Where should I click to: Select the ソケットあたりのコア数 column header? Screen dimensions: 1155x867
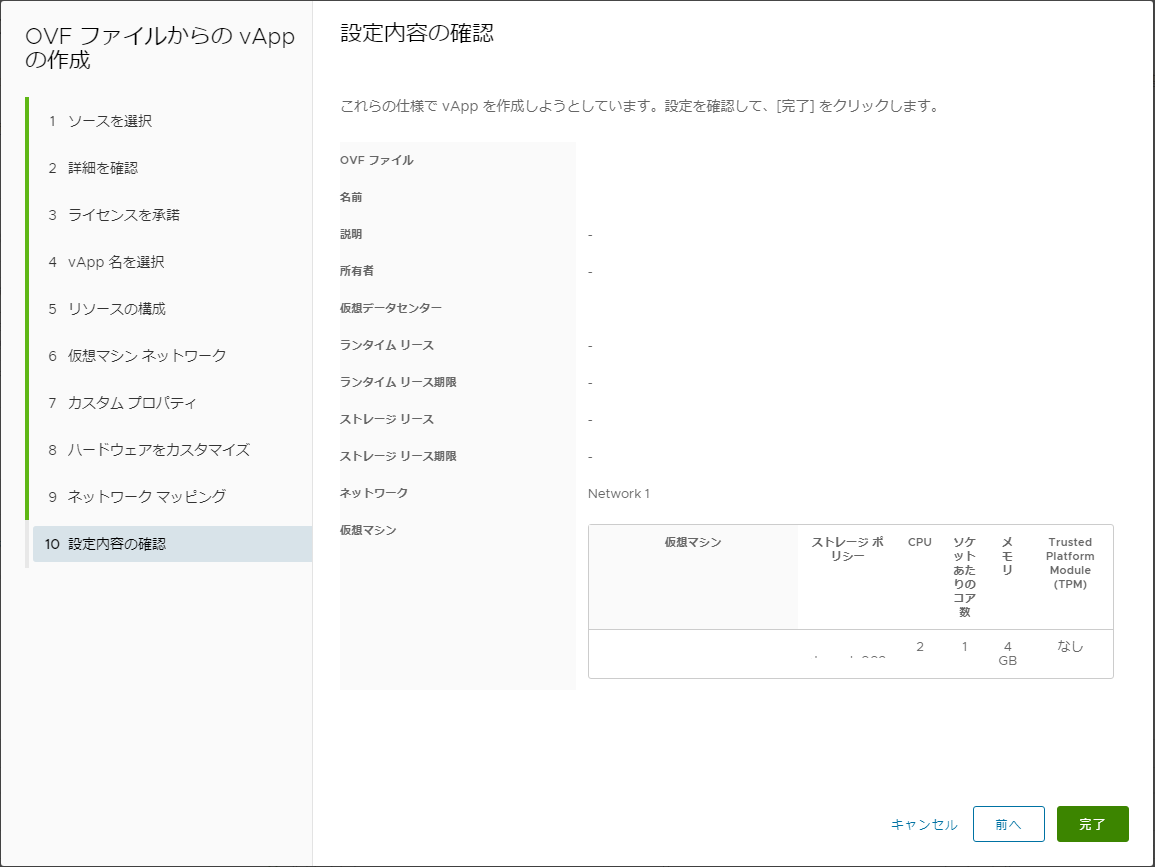(x=964, y=577)
